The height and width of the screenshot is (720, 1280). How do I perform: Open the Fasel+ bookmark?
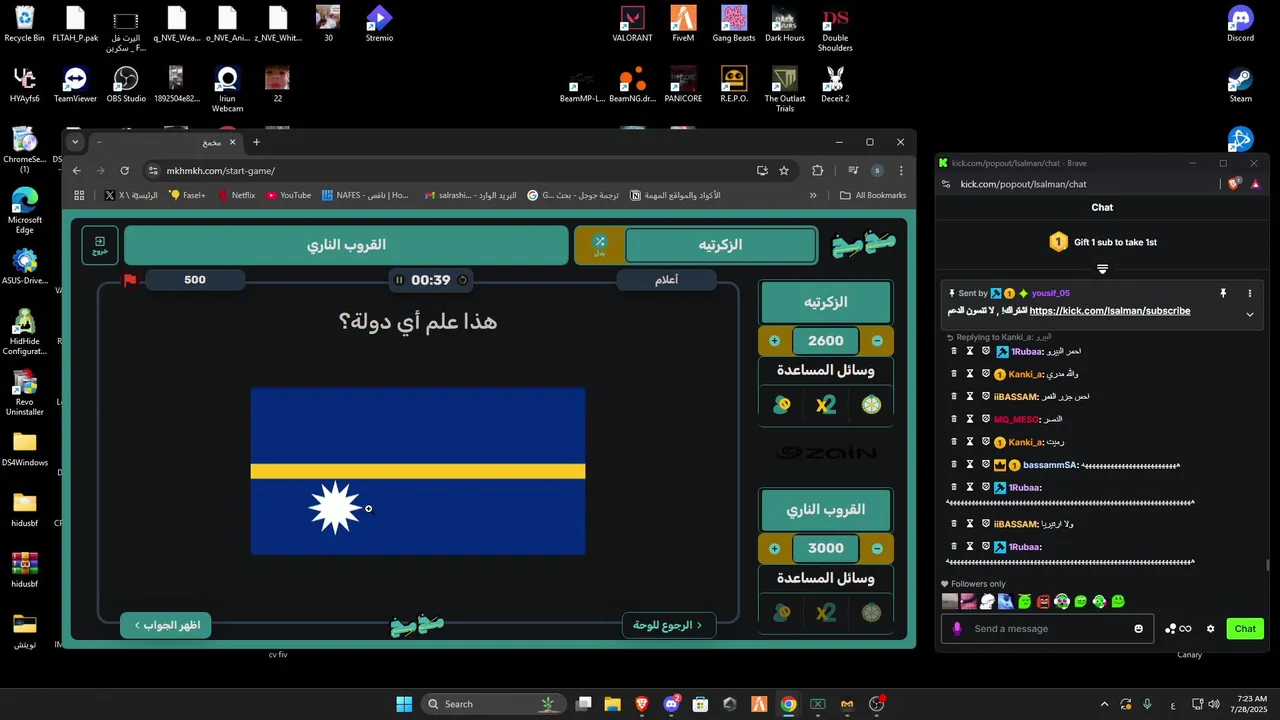[x=187, y=195]
